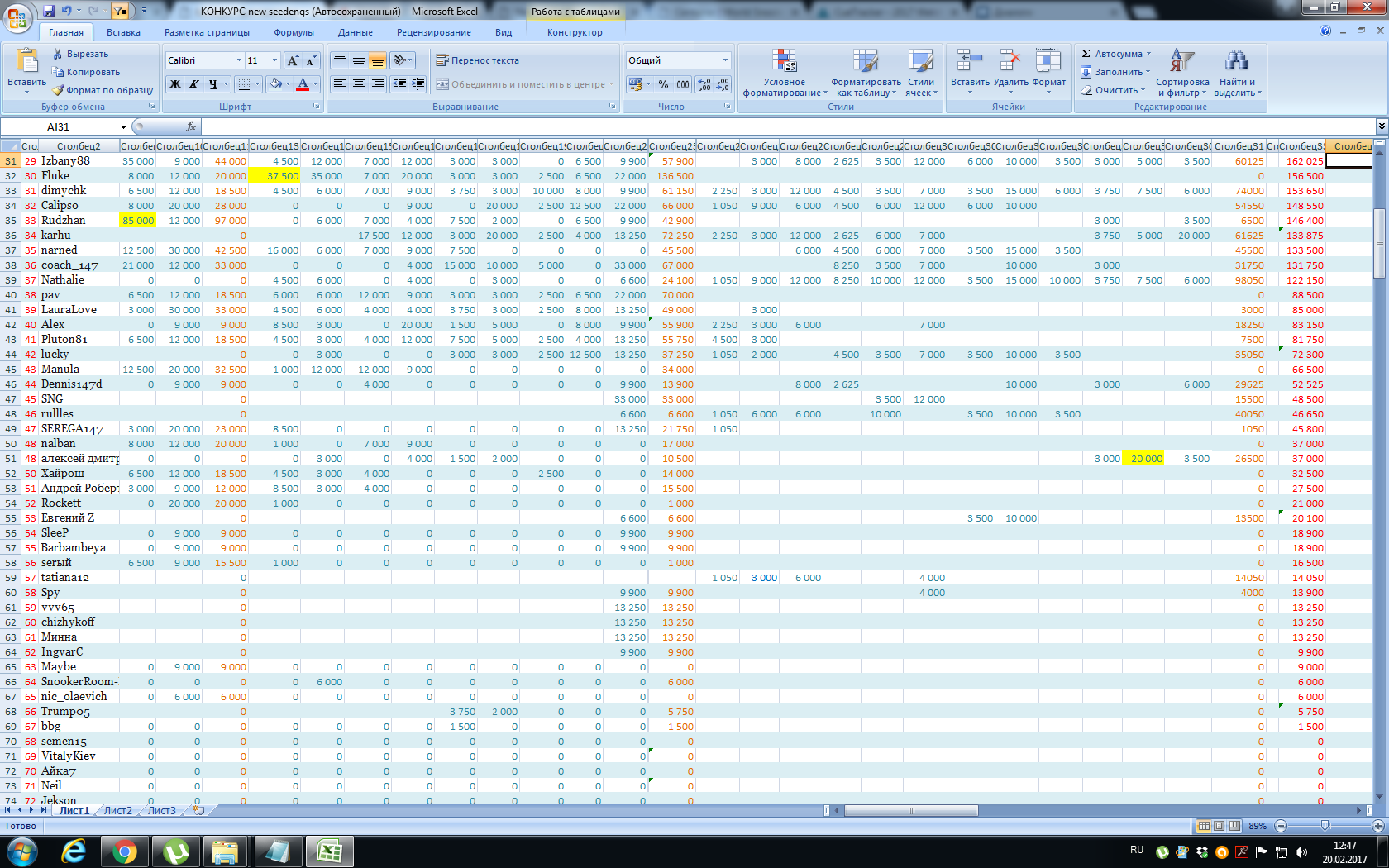Click the Format Painter brush icon
1389x868 pixels.
[58, 90]
